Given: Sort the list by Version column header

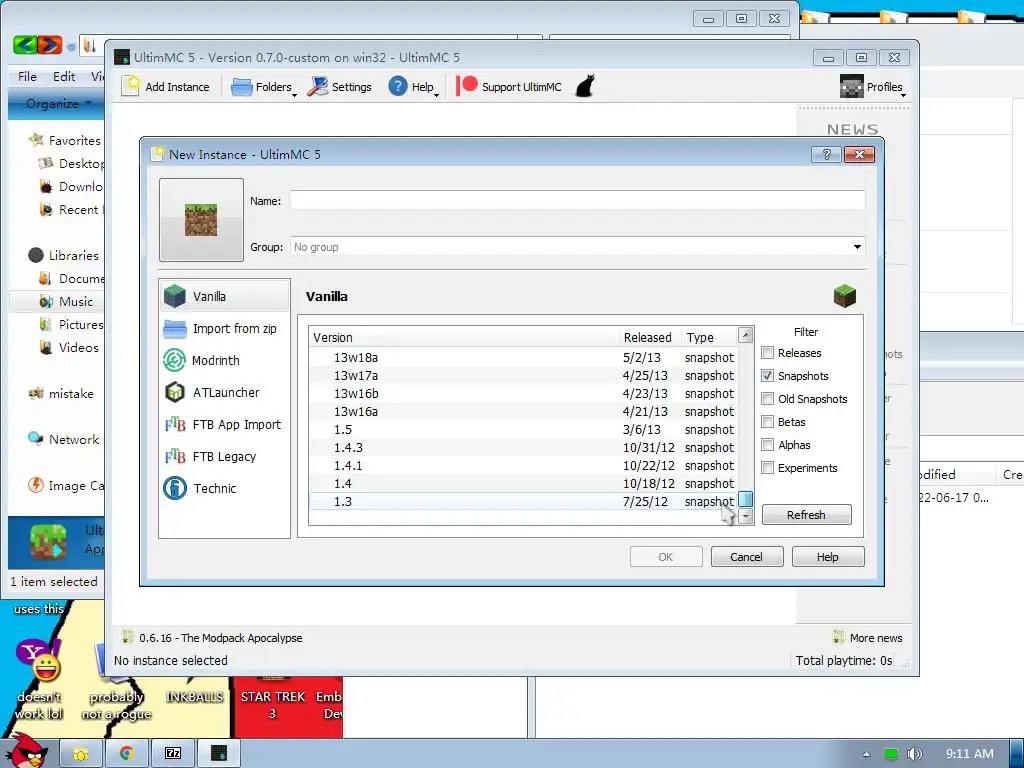Looking at the screenshot, I should pos(464,337).
